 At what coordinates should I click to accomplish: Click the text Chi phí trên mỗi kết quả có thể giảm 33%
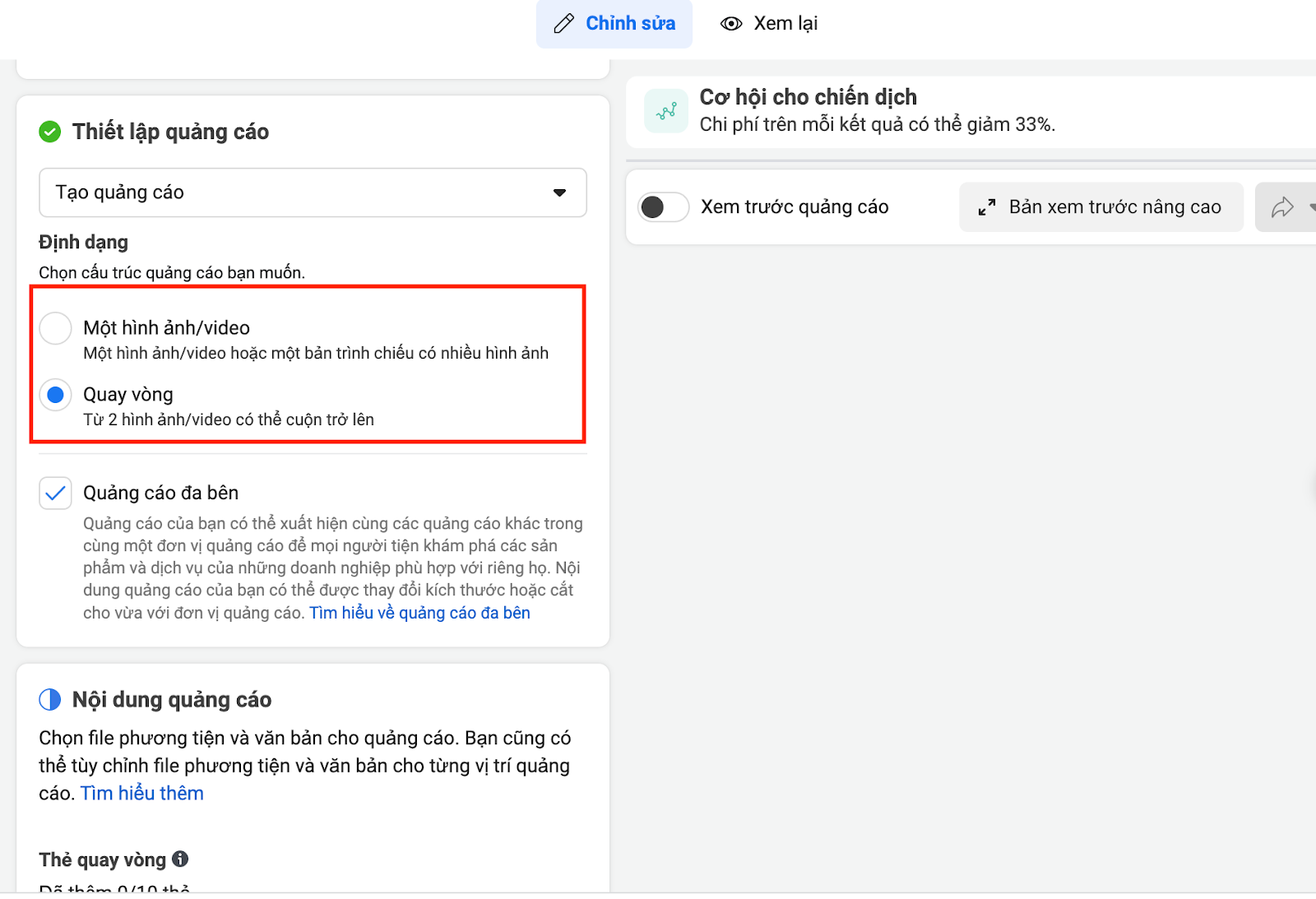click(877, 124)
